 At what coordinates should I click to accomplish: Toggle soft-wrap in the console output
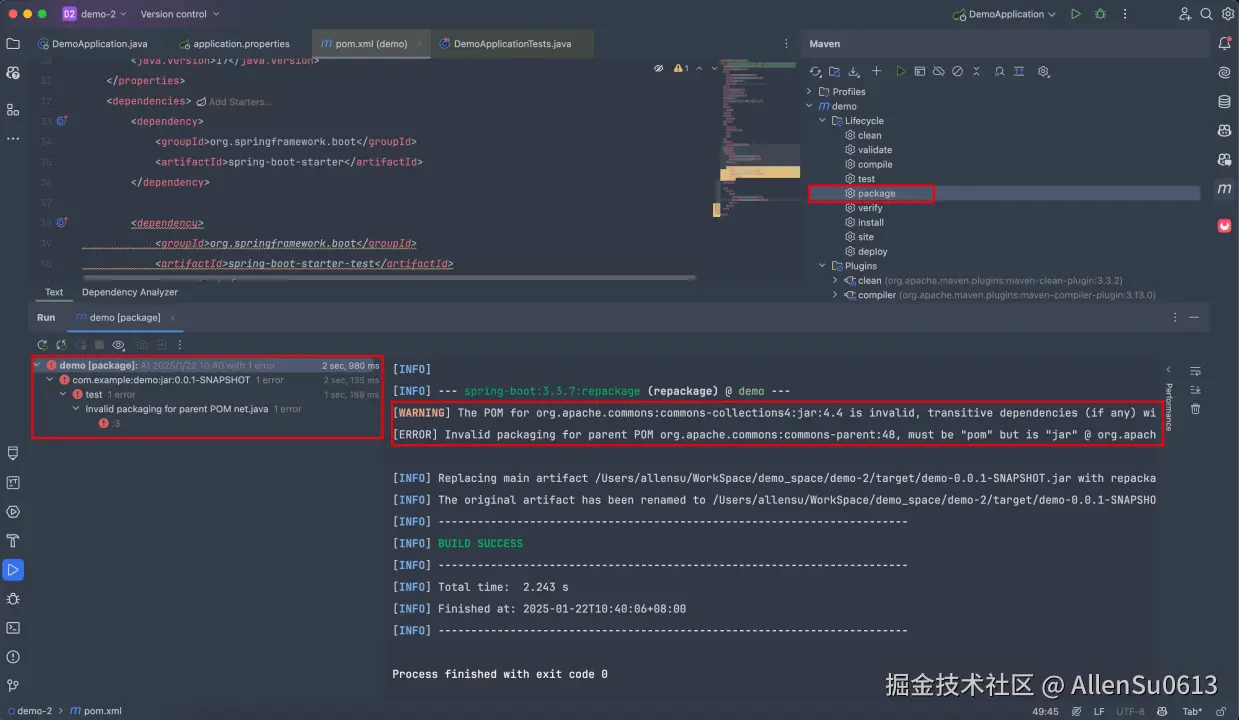click(1195, 371)
